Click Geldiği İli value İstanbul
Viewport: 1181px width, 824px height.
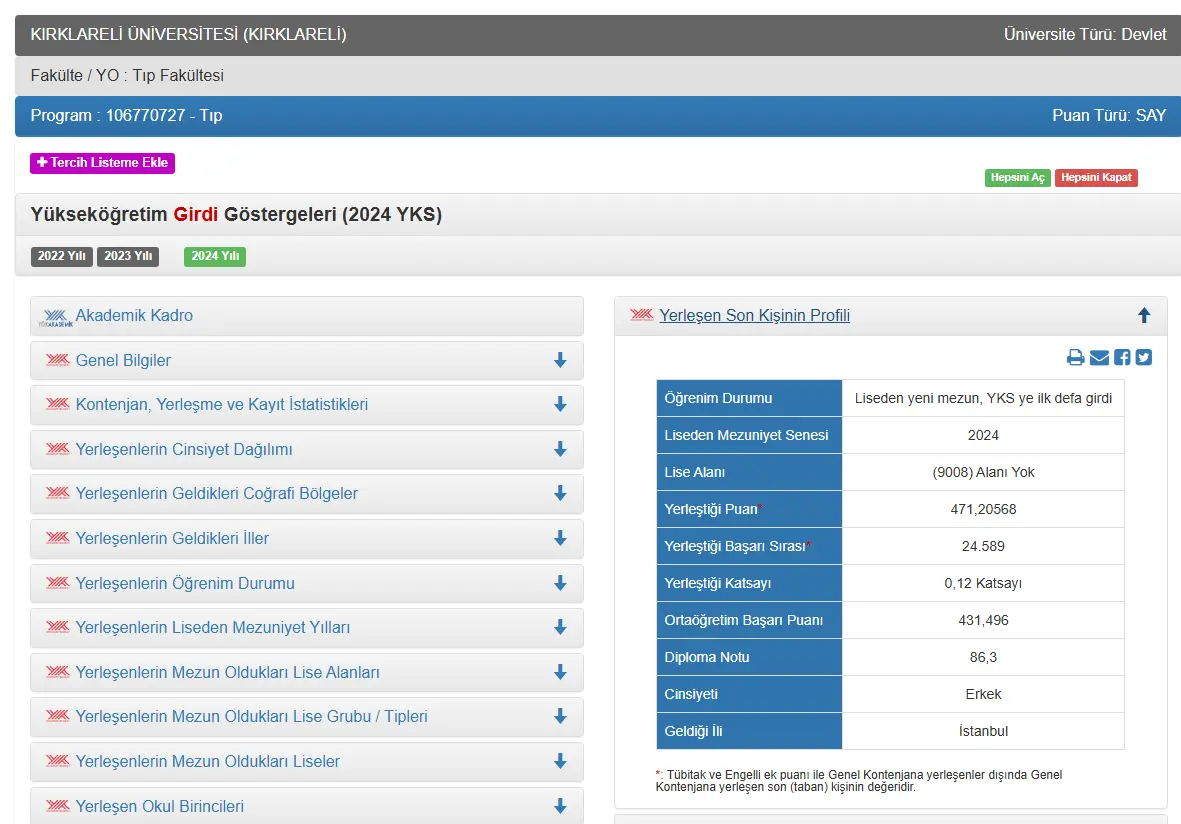[x=983, y=731]
